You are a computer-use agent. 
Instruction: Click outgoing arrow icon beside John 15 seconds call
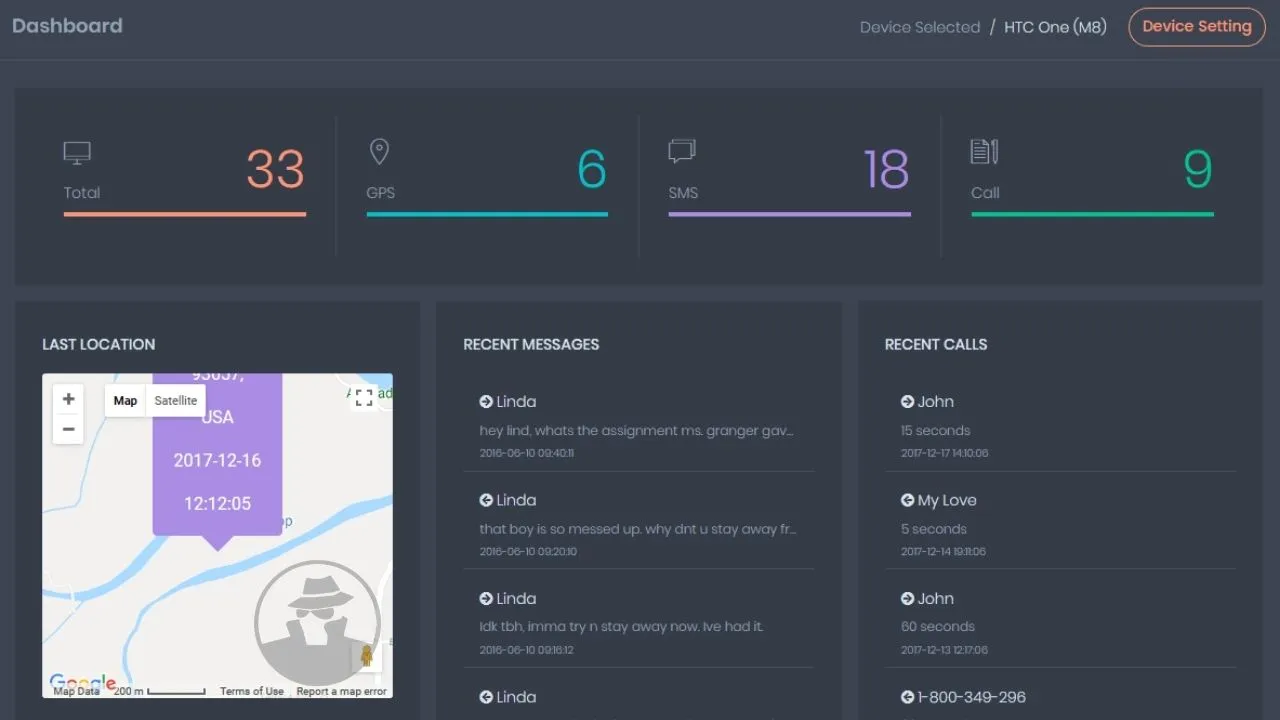(x=907, y=401)
